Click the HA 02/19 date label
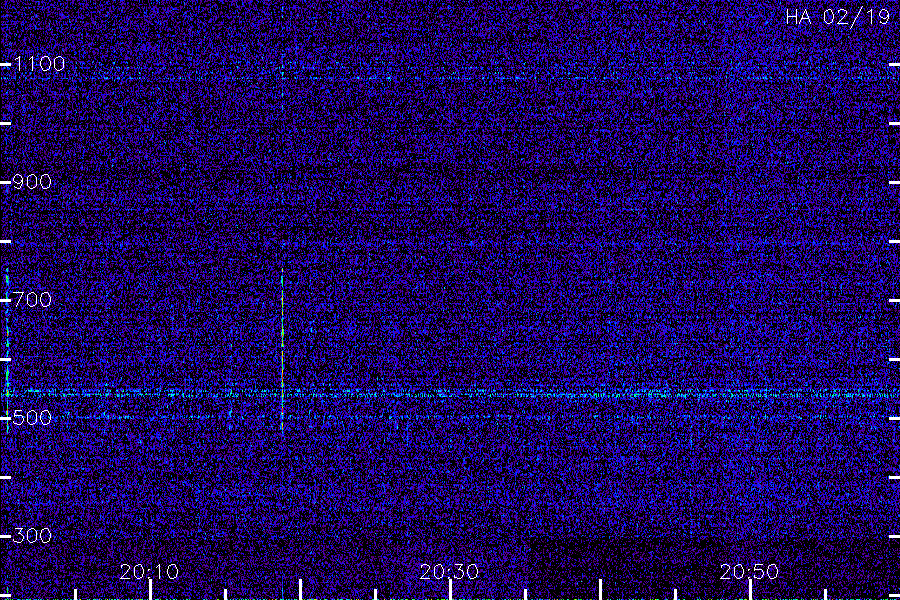Viewport: 900px width, 600px height. 837,17
